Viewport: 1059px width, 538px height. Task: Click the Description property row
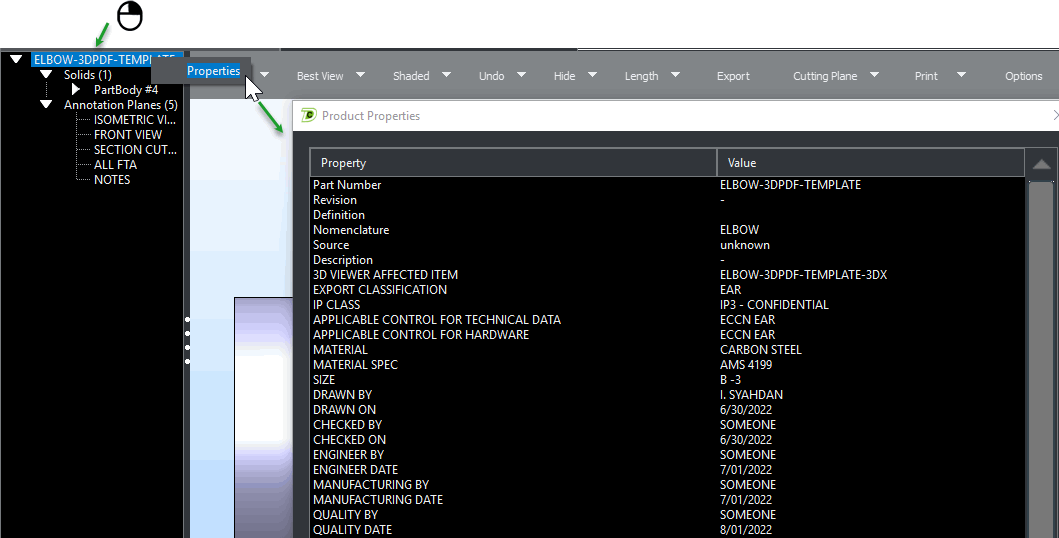click(667, 259)
